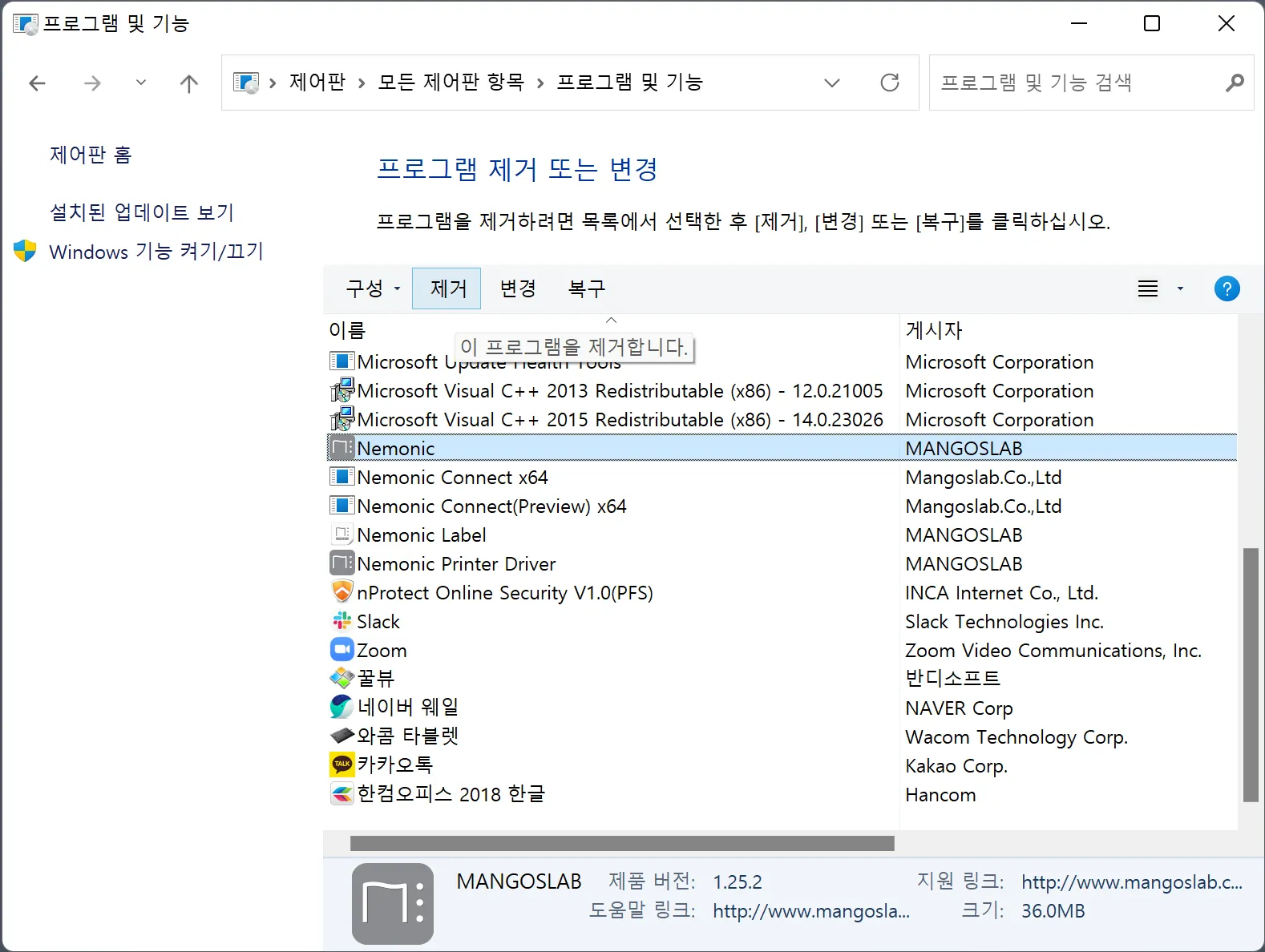1265x952 pixels.
Task: Click the Forward navigation arrow
Action: tap(93, 83)
